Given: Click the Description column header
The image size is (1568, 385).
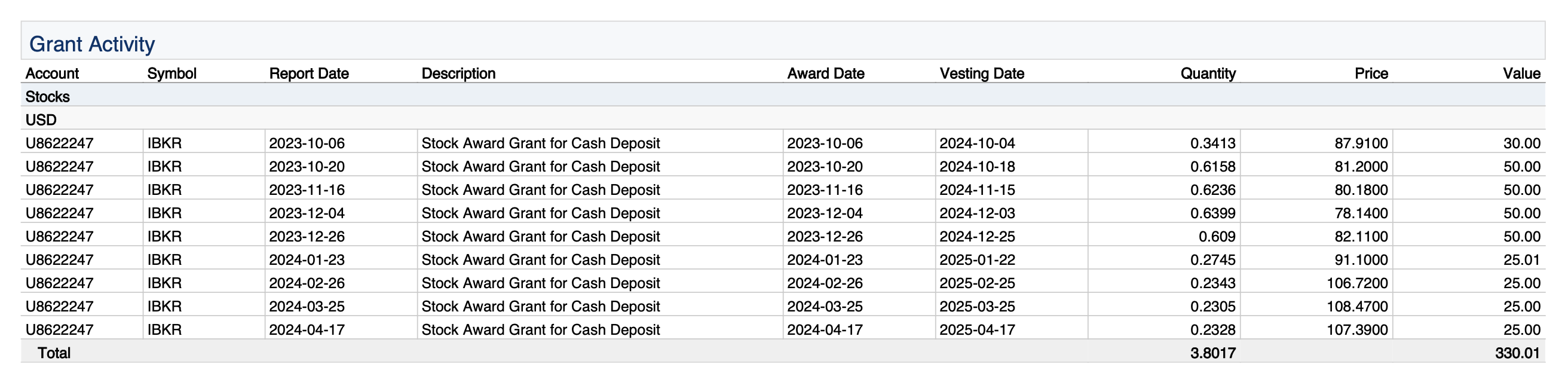Looking at the screenshot, I should [458, 74].
